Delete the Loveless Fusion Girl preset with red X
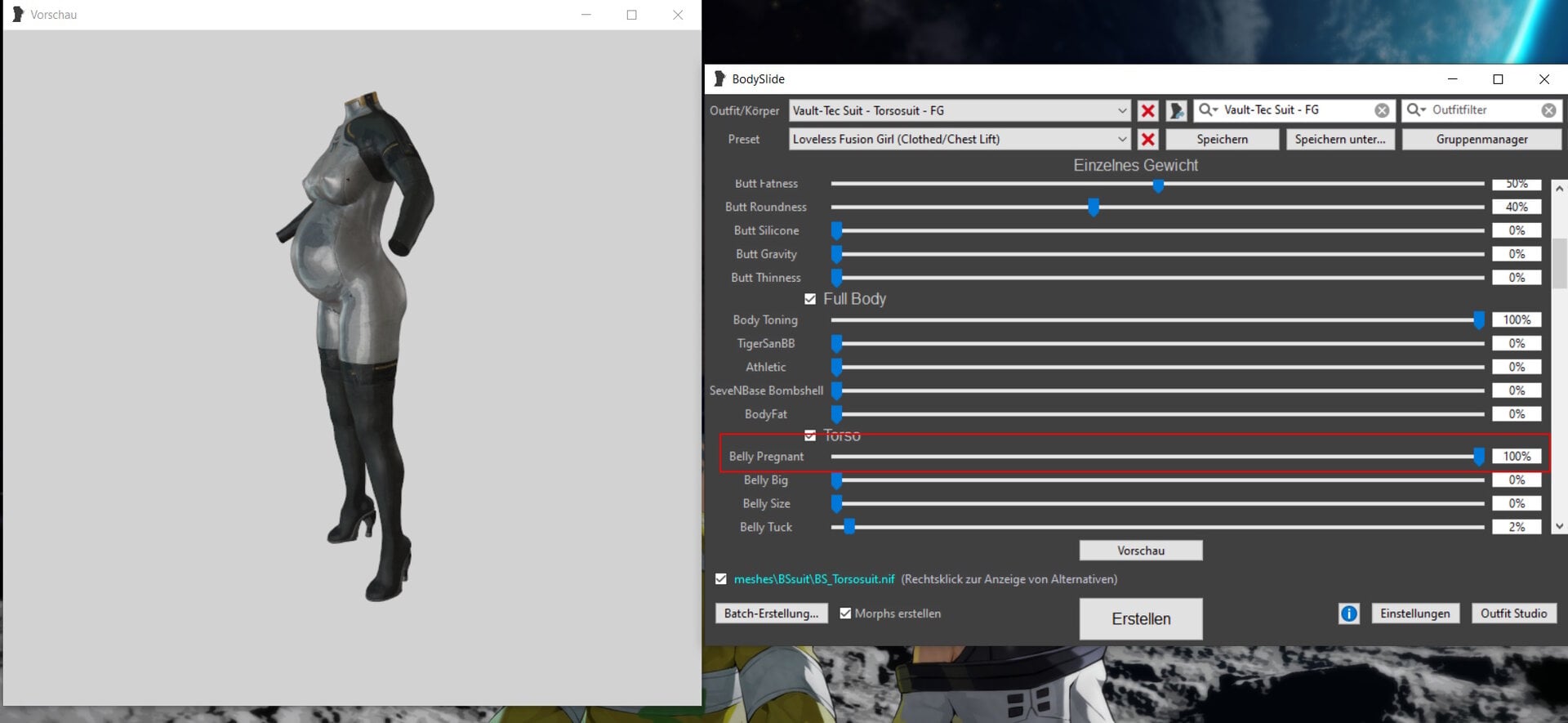1568x723 pixels. pos(1147,139)
